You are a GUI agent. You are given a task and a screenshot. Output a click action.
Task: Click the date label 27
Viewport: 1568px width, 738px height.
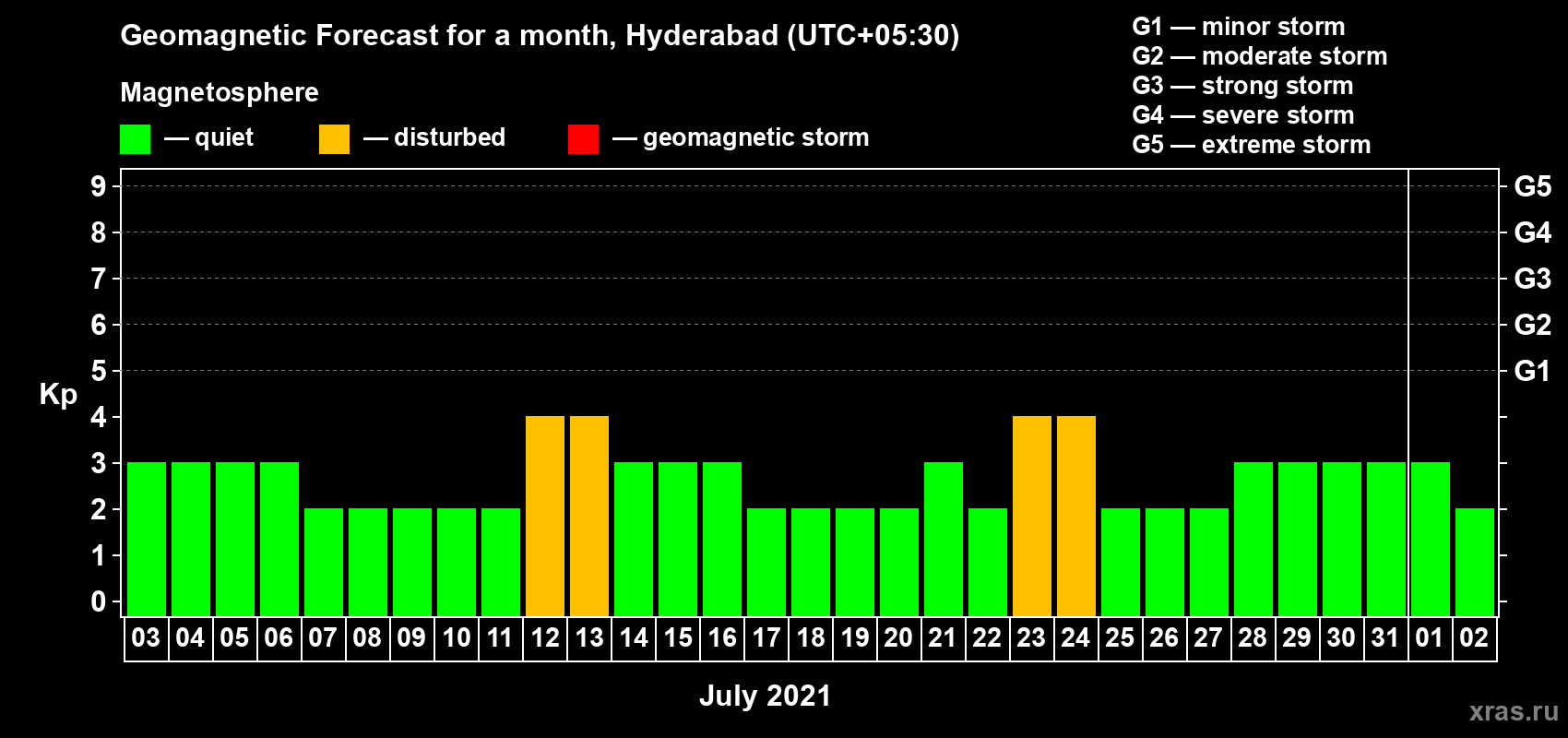tap(1208, 637)
